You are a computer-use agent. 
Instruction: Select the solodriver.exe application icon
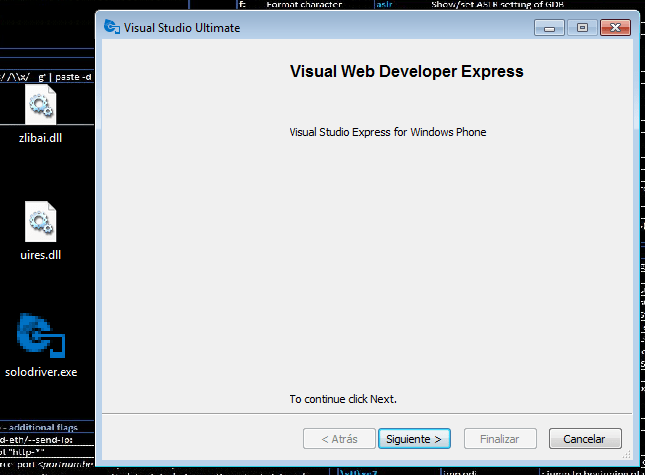(x=41, y=335)
